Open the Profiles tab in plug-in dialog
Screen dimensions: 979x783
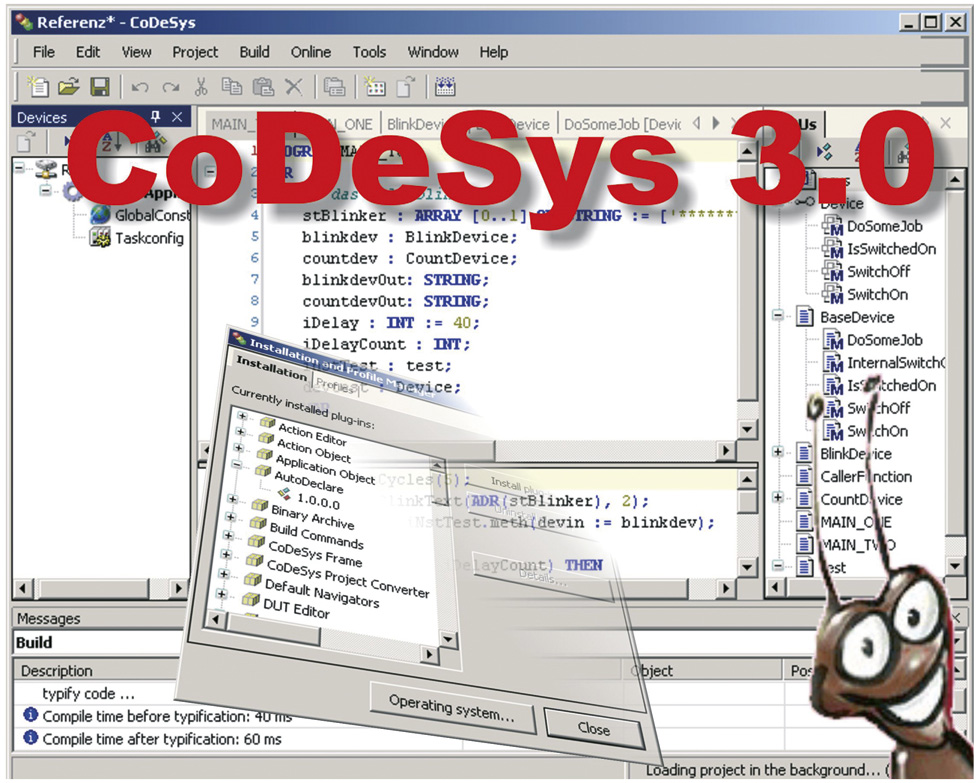tap(336, 385)
